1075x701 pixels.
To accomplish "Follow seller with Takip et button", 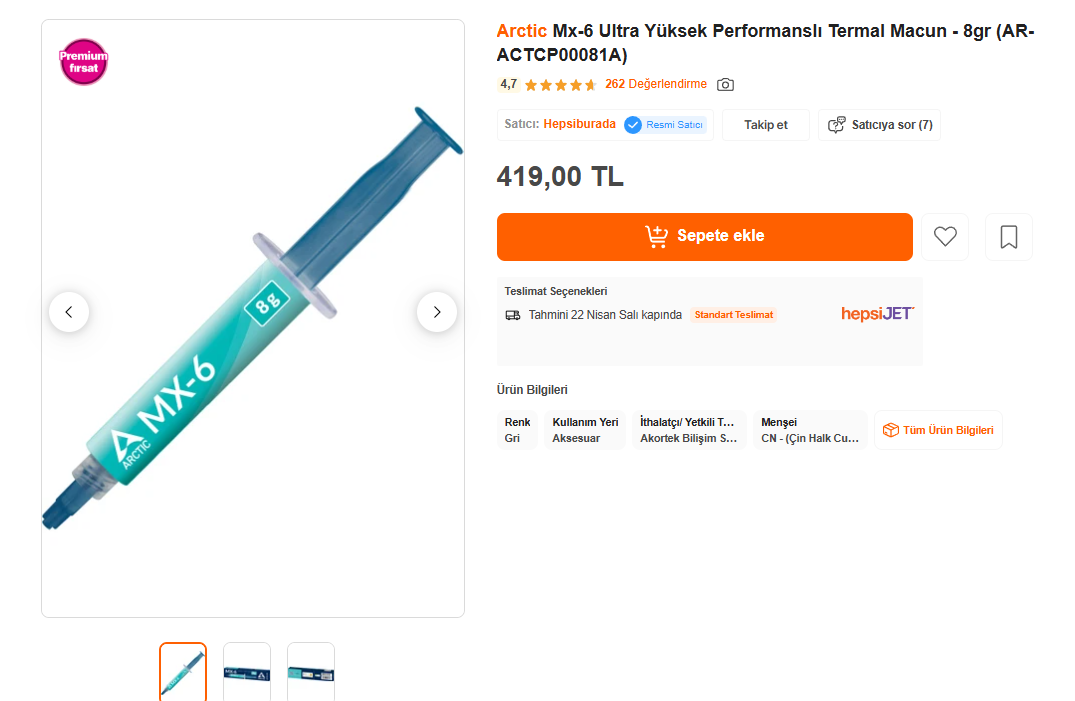I will coord(765,125).
